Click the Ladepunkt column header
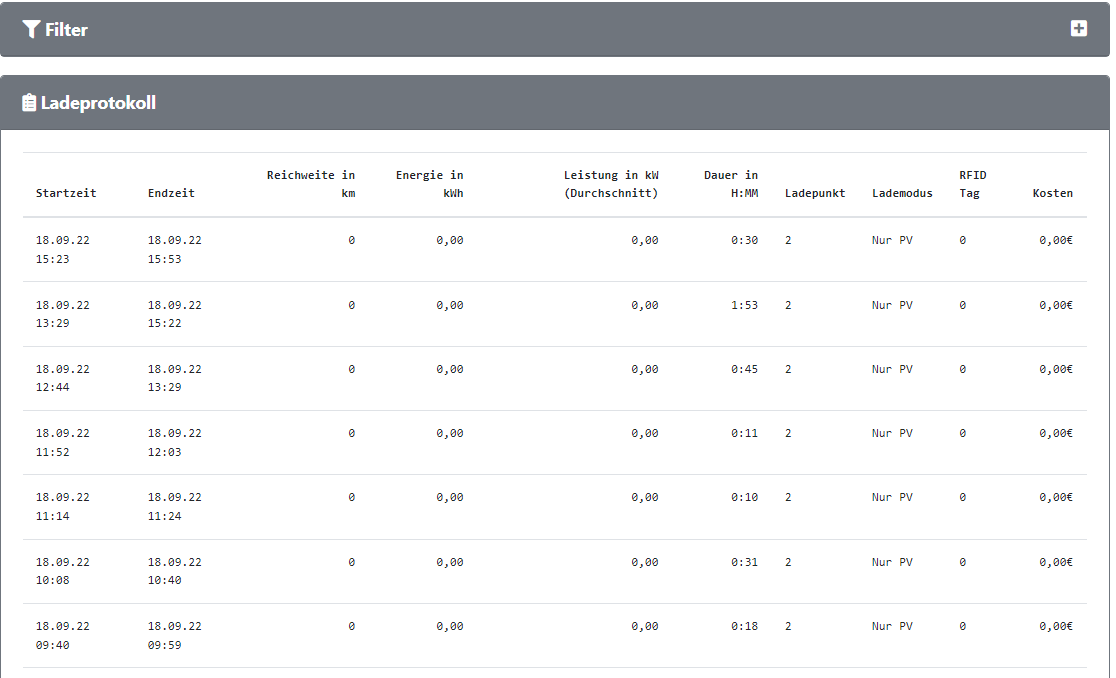The image size is (1116, 678). [x=814, y=193]
